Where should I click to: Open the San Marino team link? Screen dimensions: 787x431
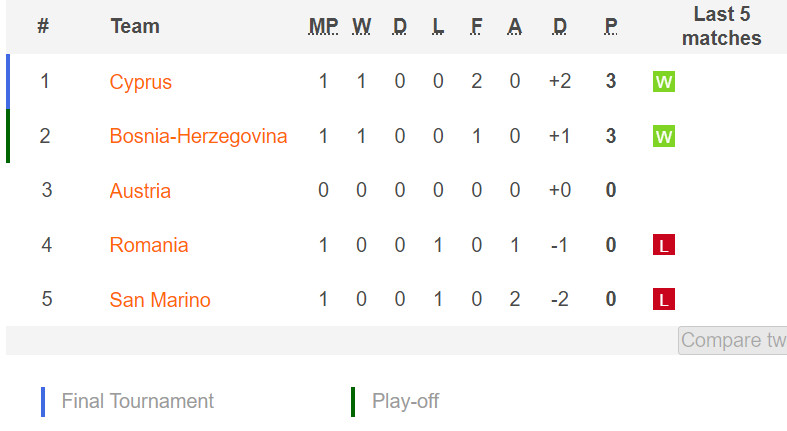160,300
